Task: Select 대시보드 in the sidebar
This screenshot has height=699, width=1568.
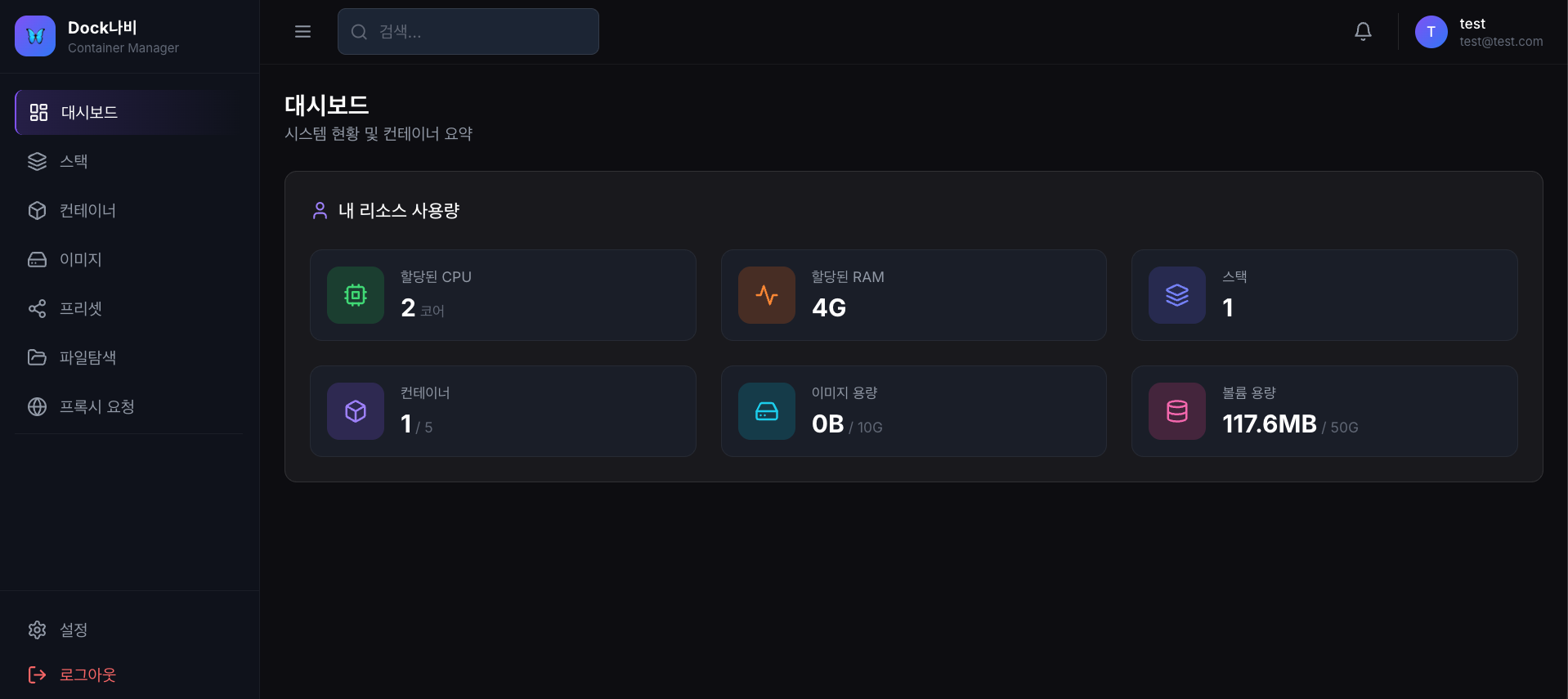Action: pyautogui.click(x=89, y=113)
